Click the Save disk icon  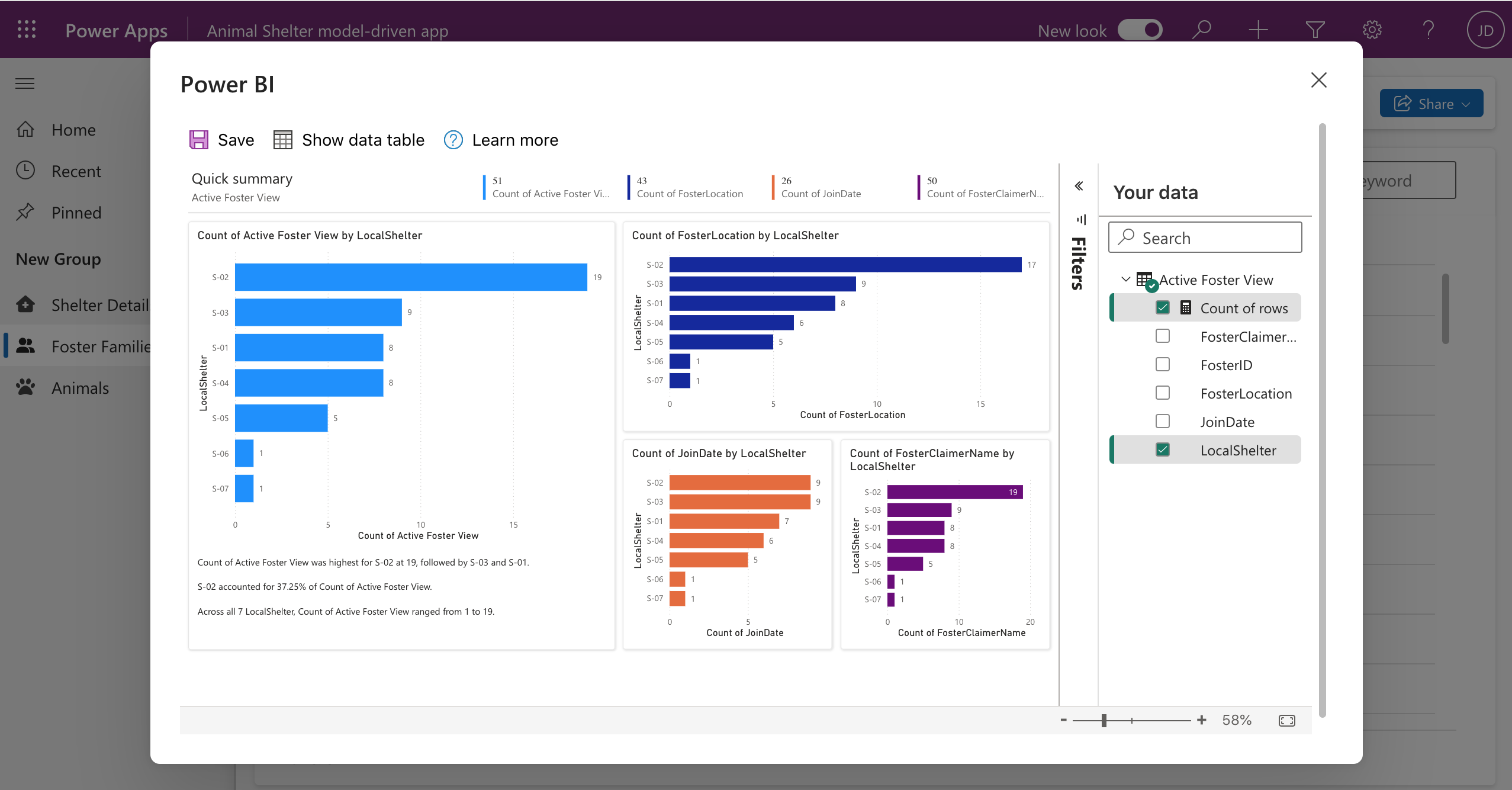click(199, 140)
